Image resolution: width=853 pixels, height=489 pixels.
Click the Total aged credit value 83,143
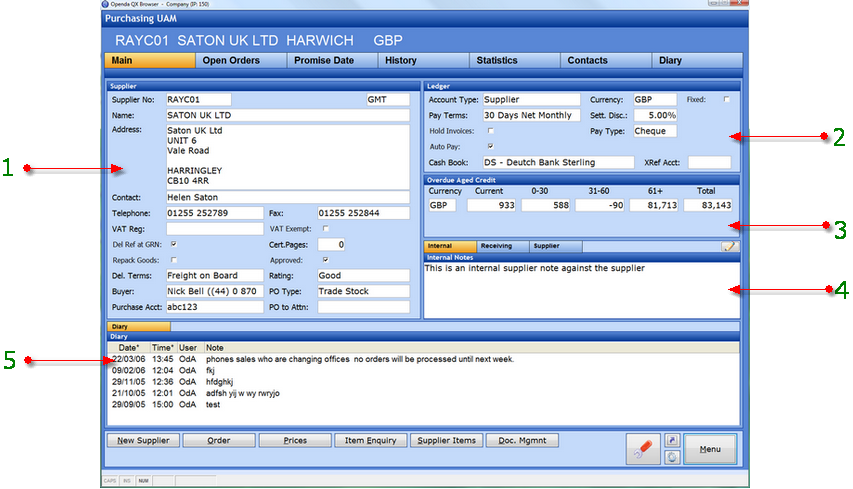click(708, 205)
